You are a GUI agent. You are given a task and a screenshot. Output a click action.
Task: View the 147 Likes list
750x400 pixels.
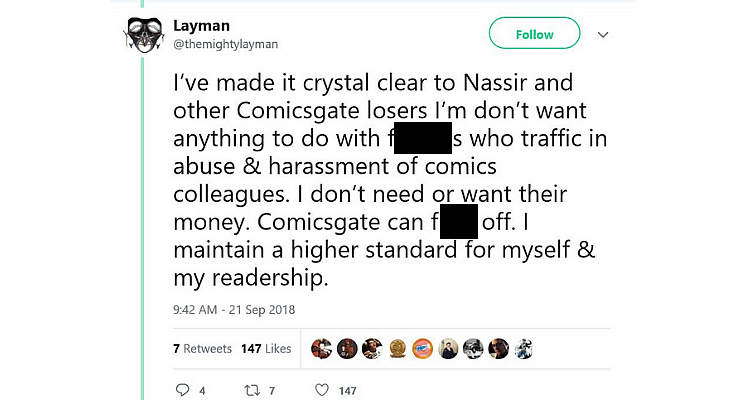click(266, 349)
